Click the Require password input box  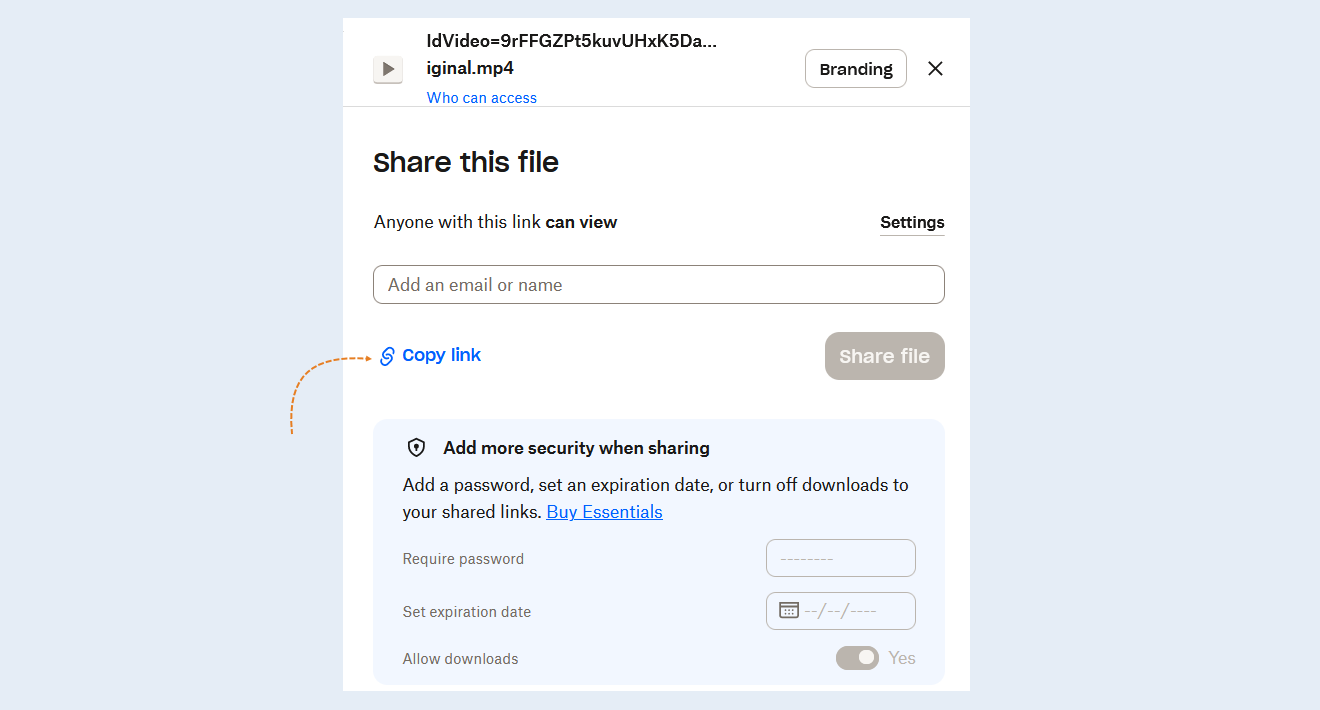841,558
